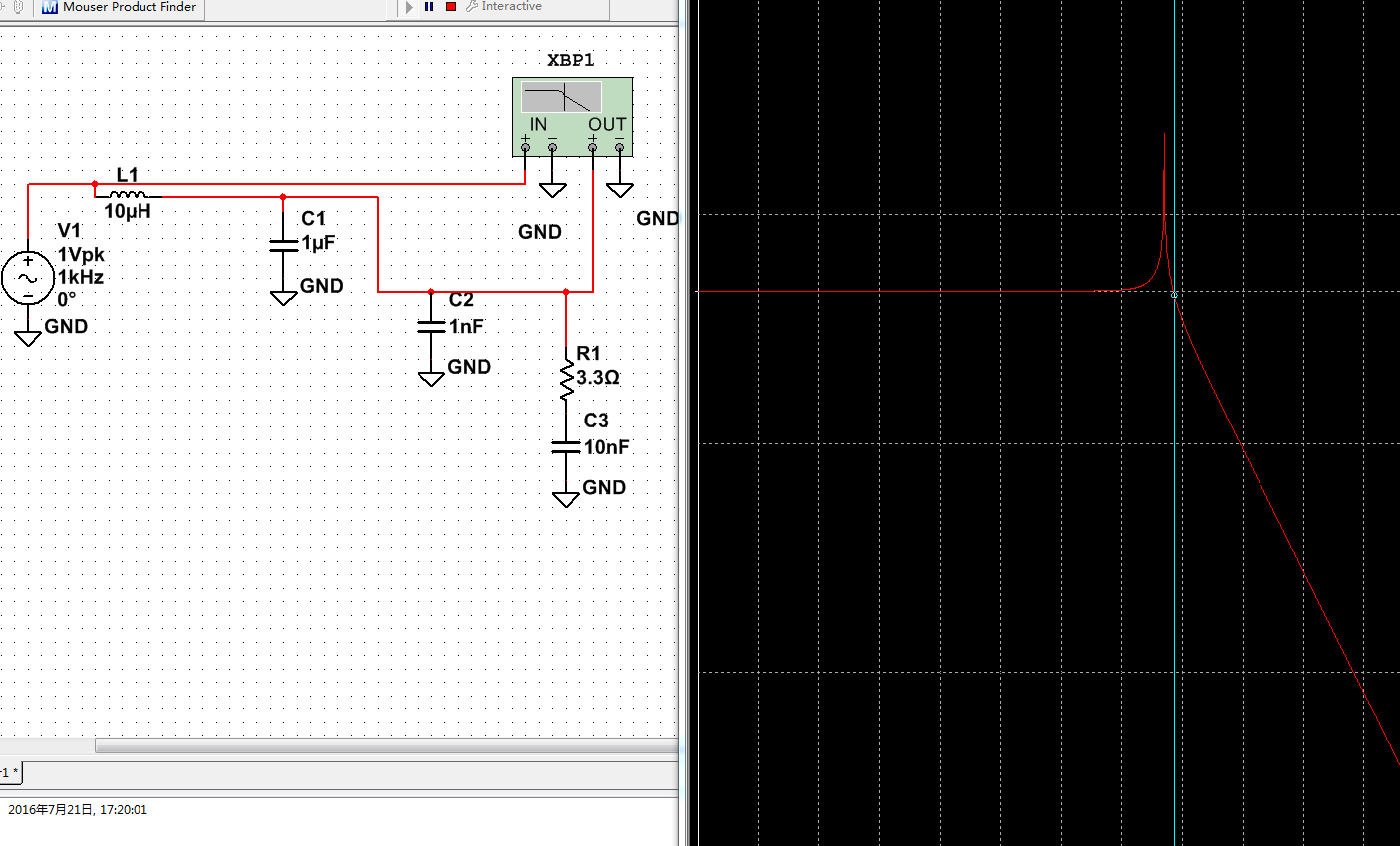Select the C1 capacitor symbol

pos(284,244)
